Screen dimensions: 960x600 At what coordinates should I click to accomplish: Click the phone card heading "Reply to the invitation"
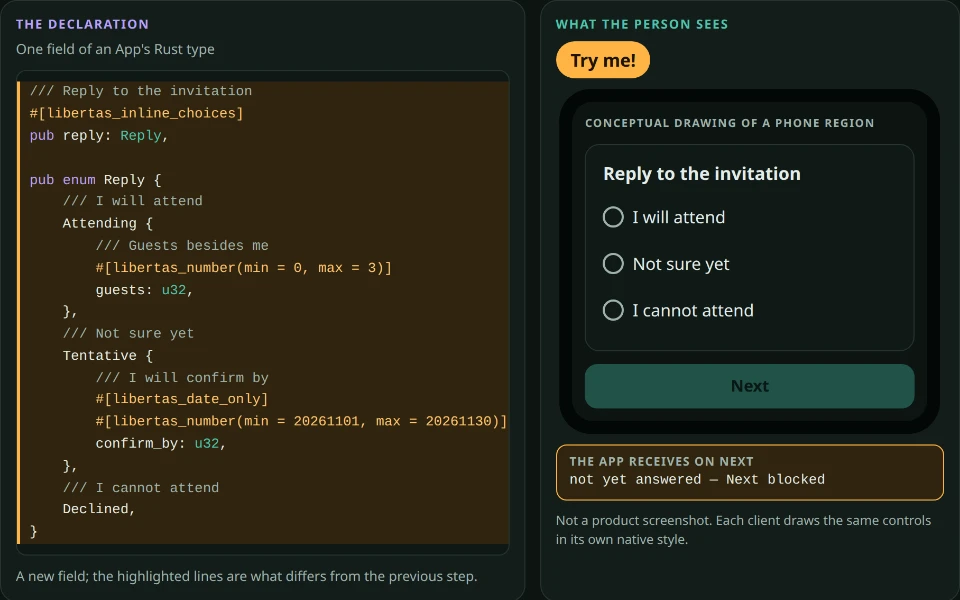point(702,174)
